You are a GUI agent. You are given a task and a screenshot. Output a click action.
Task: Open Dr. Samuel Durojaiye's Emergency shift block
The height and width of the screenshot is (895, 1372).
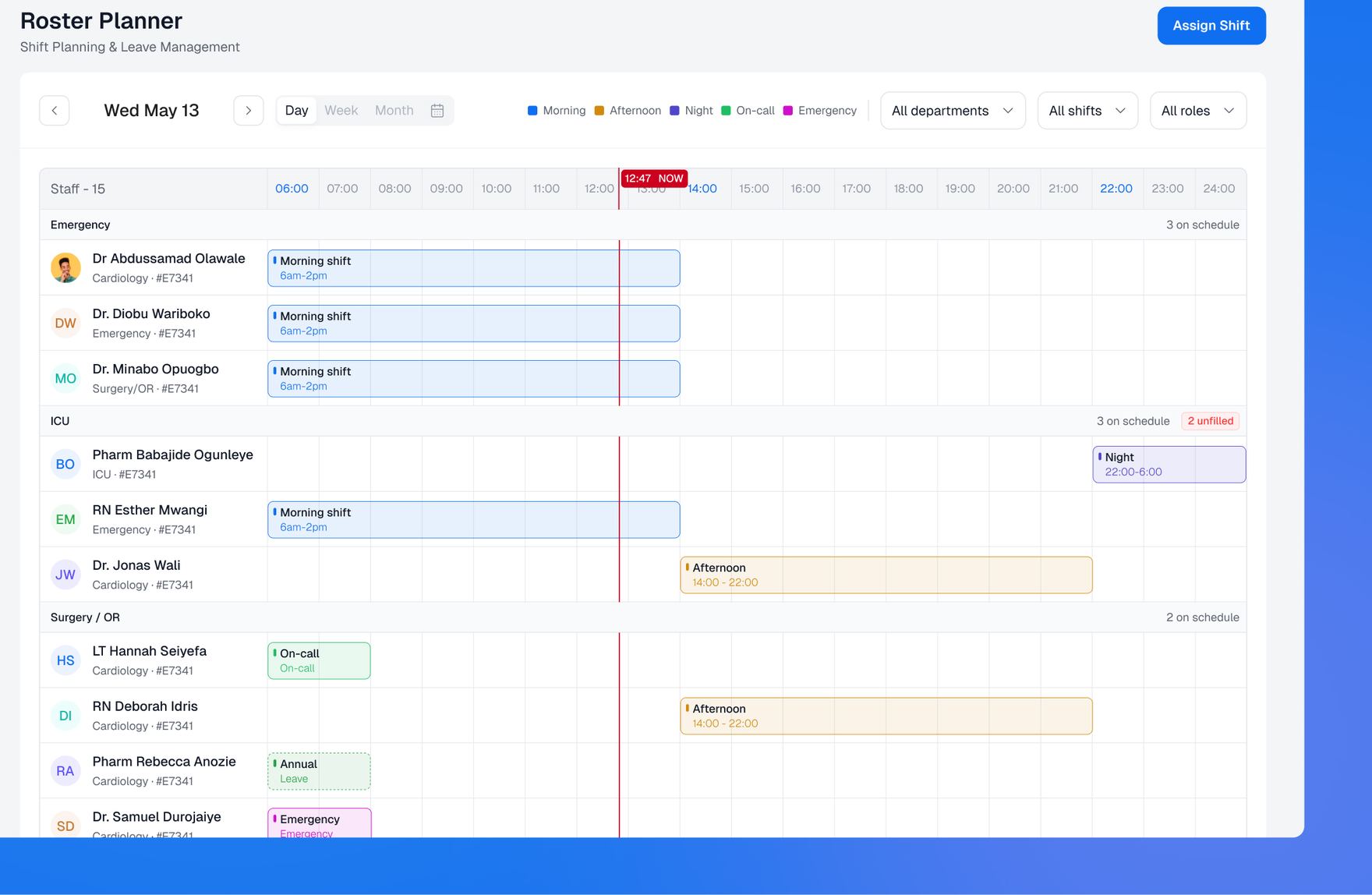click(x=320, y=823)
